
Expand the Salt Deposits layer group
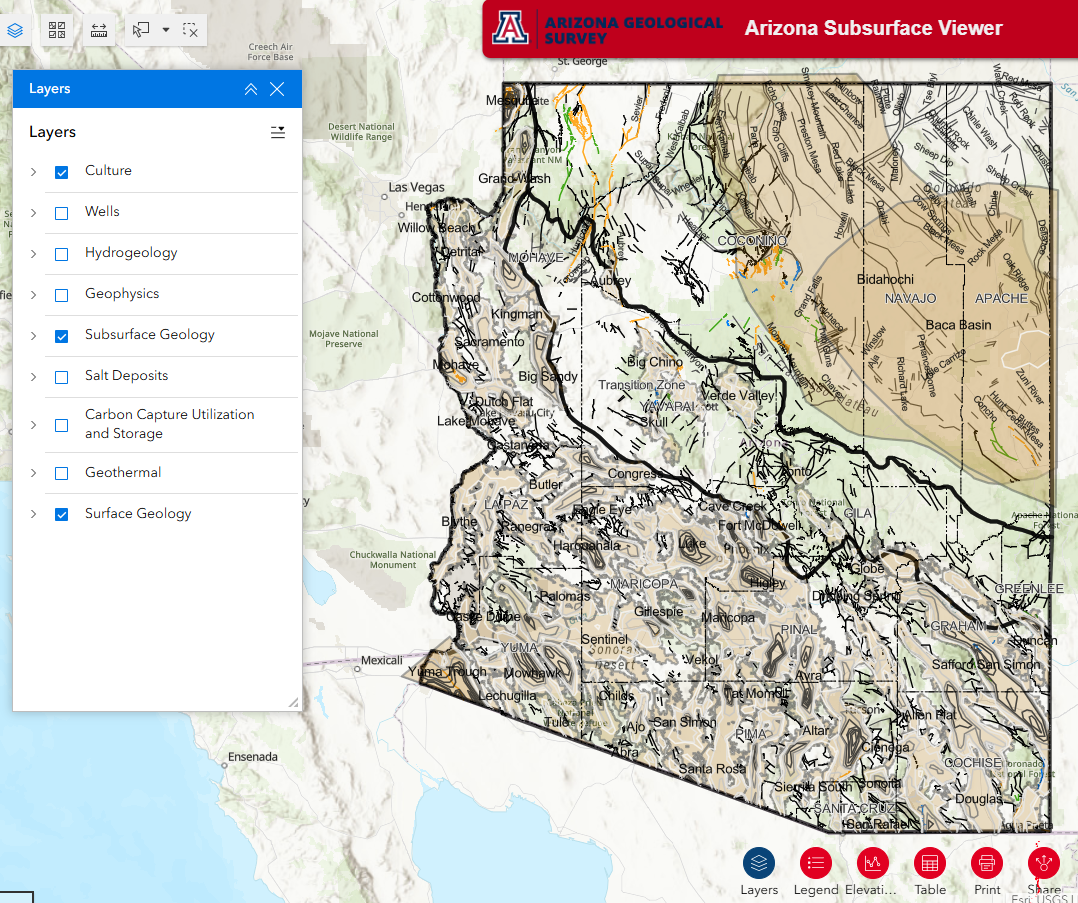click(x=33, y=377)
